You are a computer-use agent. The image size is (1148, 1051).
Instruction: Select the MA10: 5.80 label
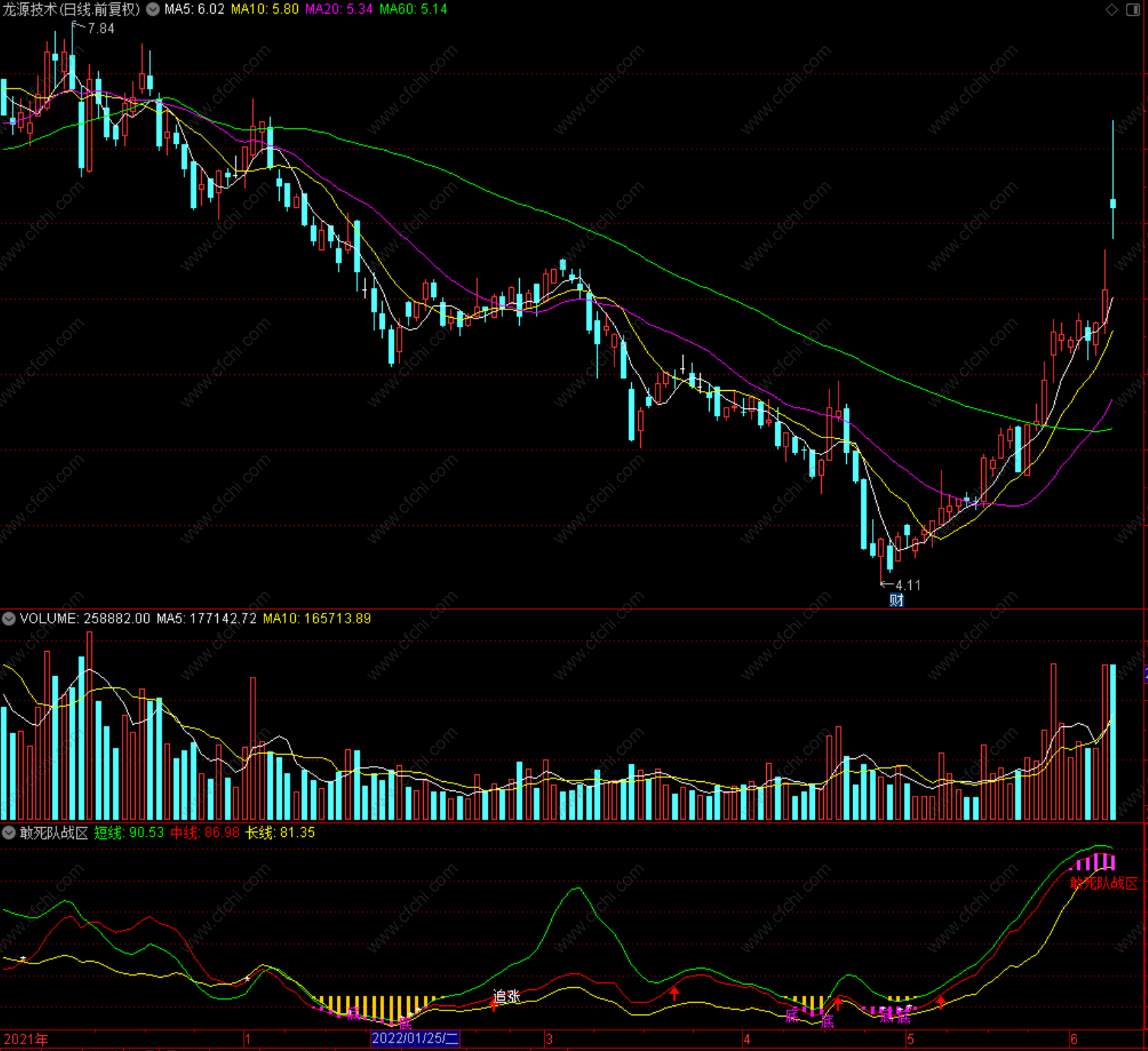pos(265,9)
